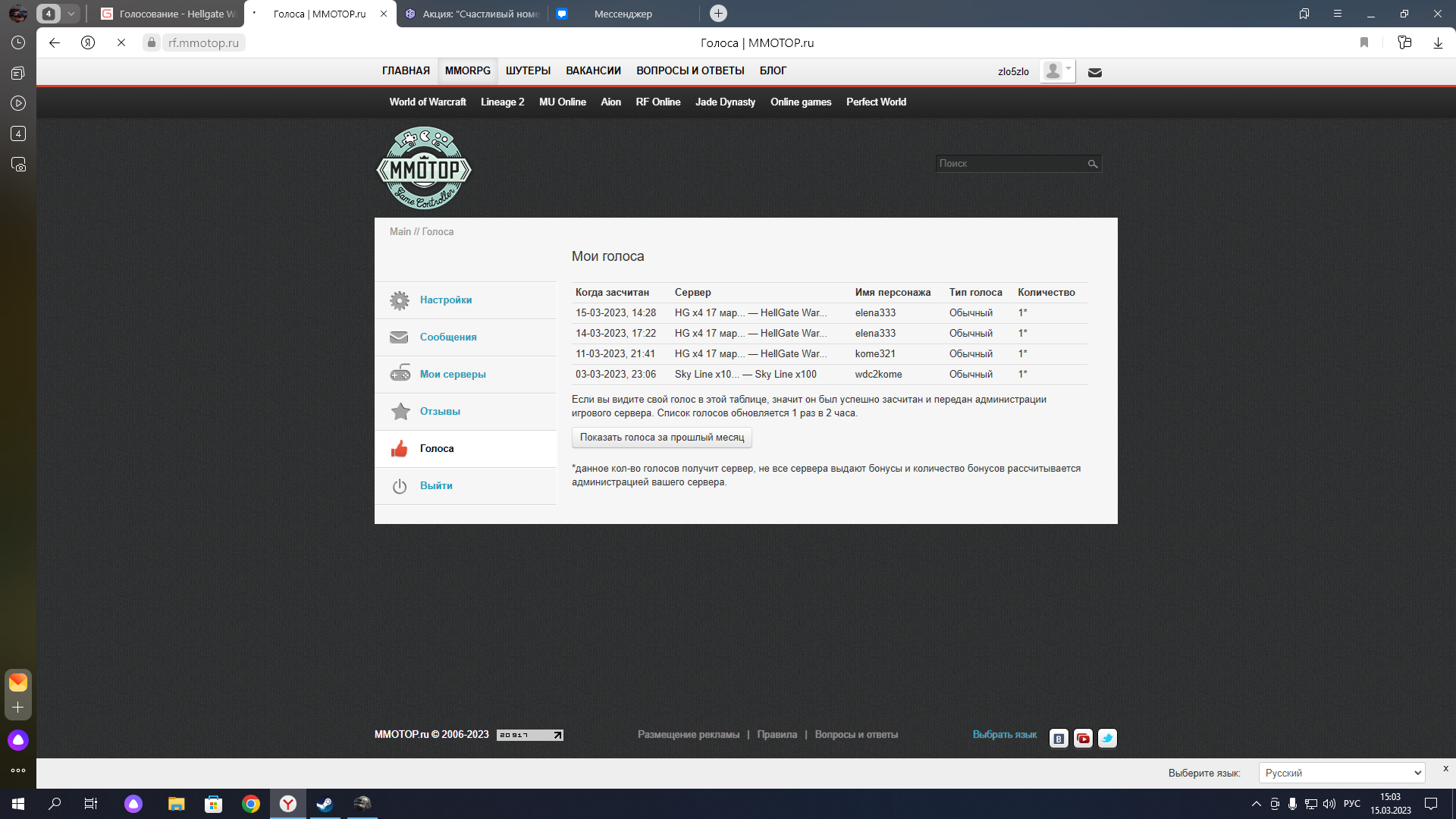The image size is (1456, 819).
Task: Click character name kome321
Action: coord(875,354)
